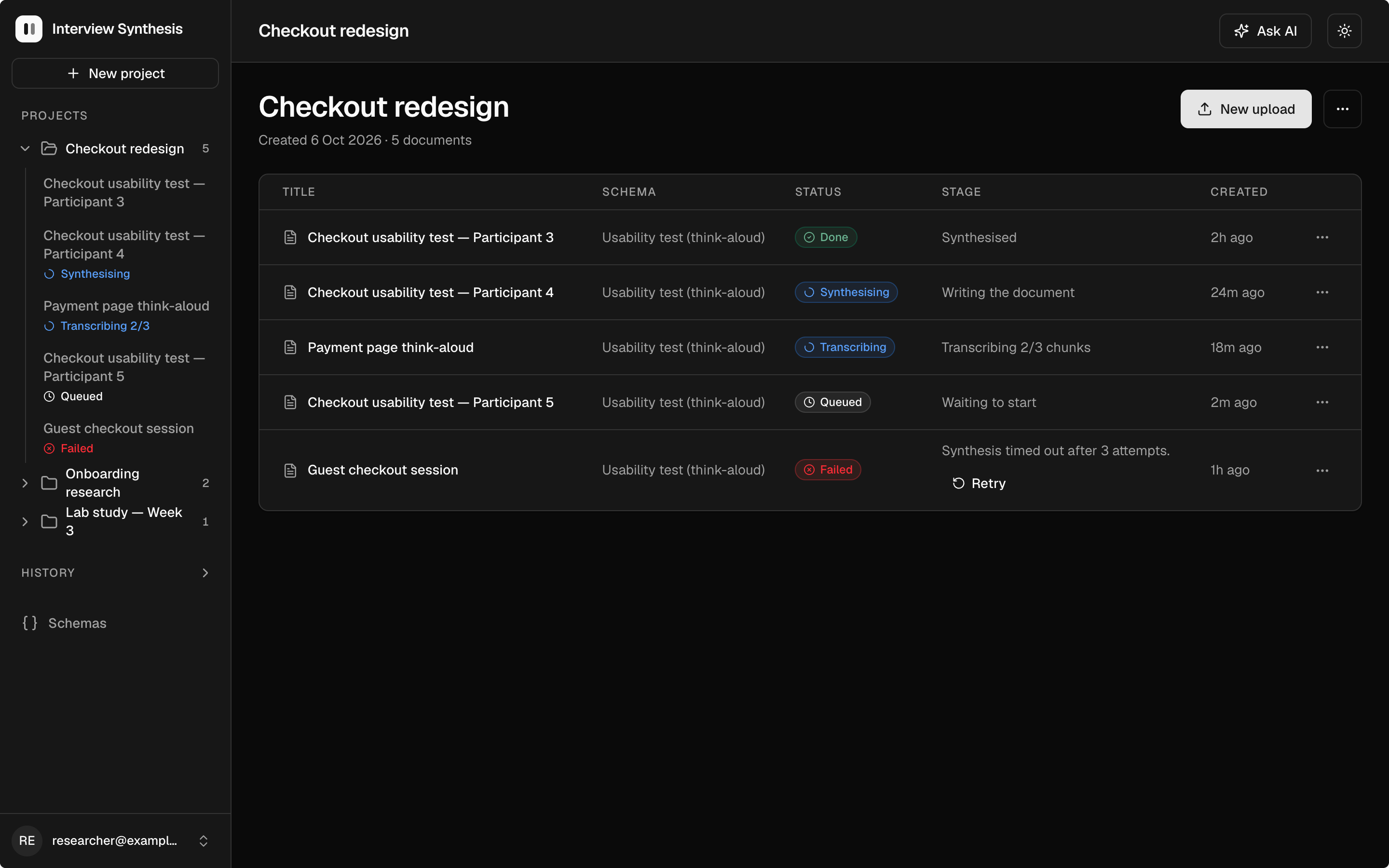
Task: Toggle light theme with sun icon
Action: (x=1344, y=31)
